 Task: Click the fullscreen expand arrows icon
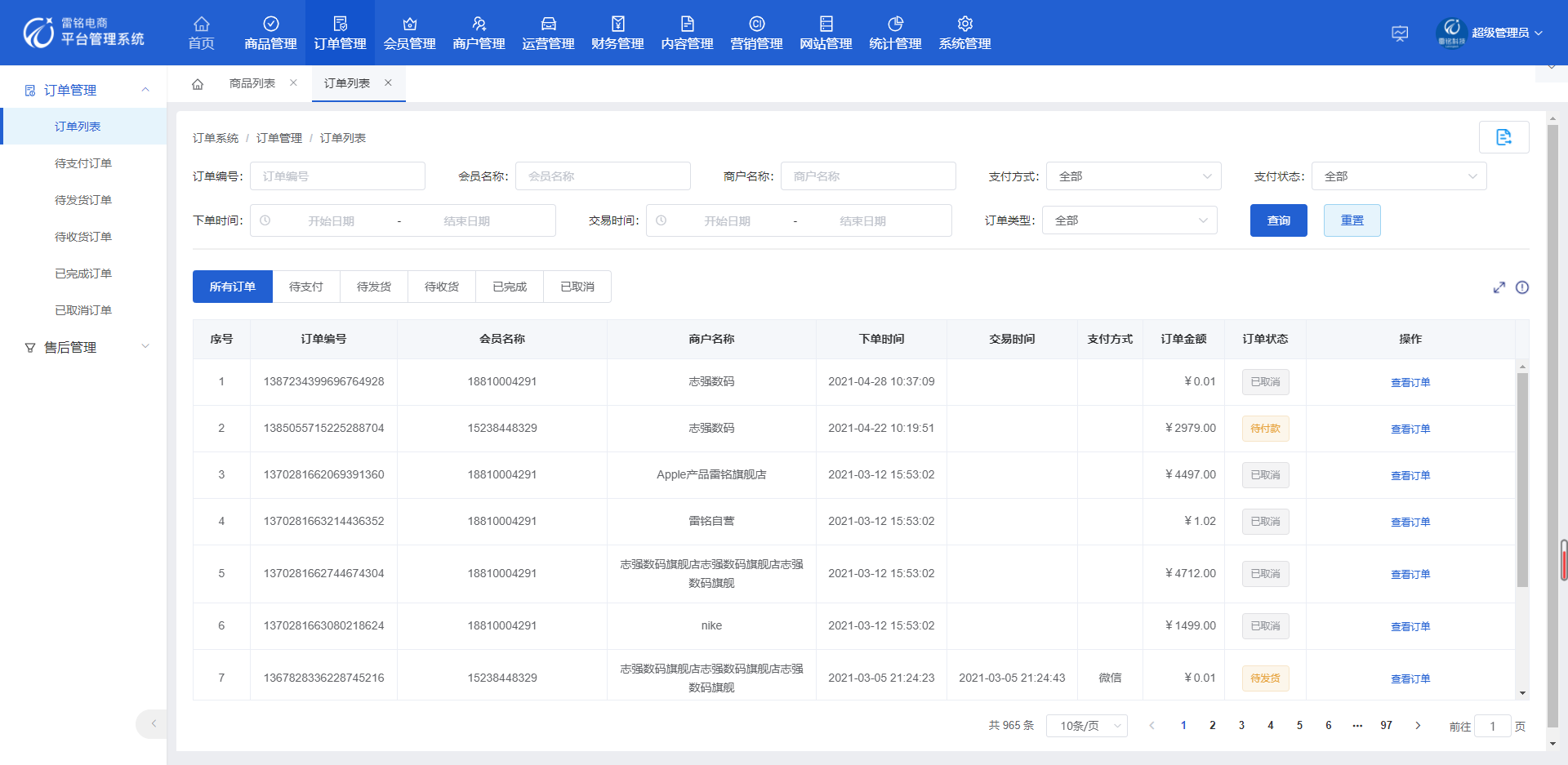[1499, 287]
